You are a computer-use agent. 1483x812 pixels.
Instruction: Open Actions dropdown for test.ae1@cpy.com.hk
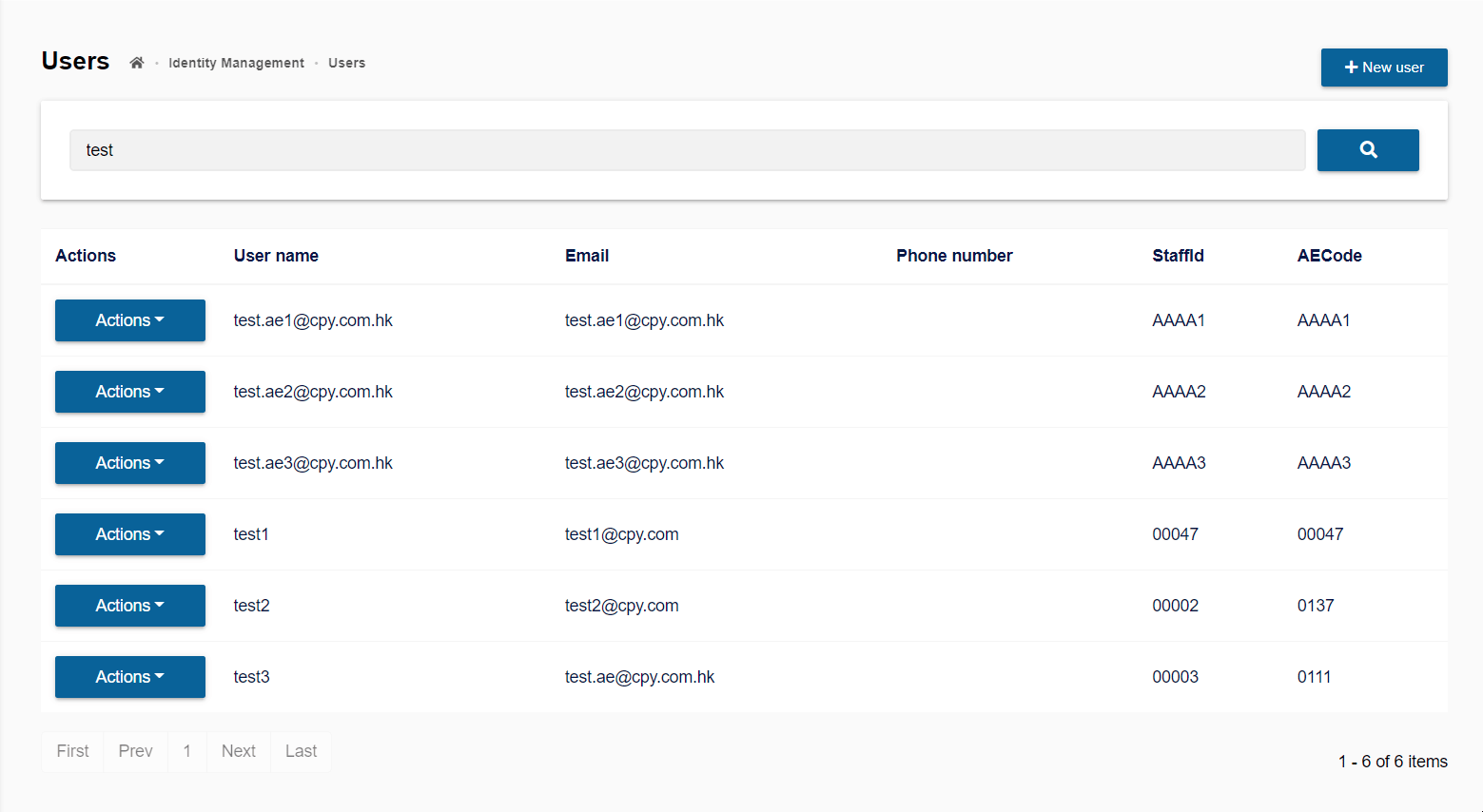tap(129, 320)
